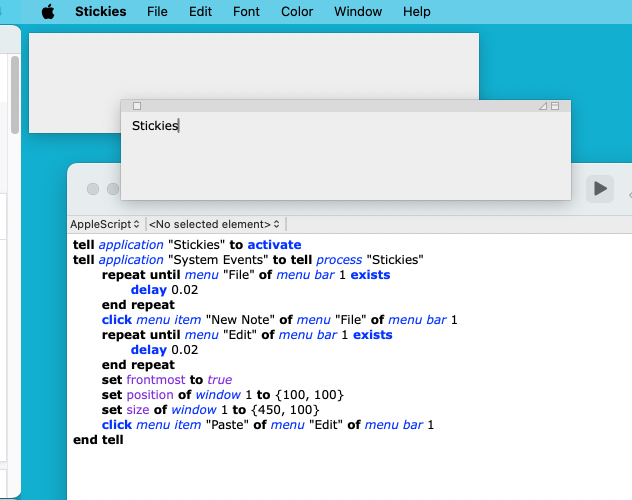Click the blank gray sticky note behind
This screenshot has width=632, height=500.
(254, 66)
